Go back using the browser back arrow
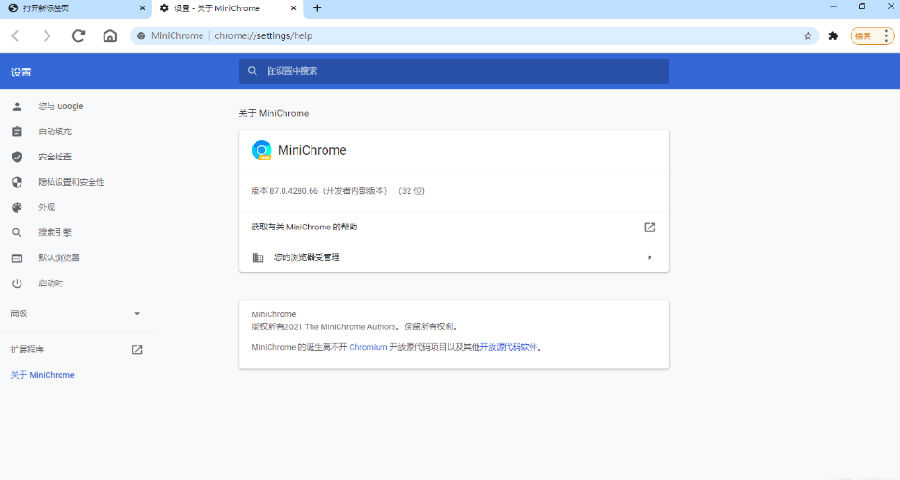This screenshot has width=900, height=480. pos(15,36)
